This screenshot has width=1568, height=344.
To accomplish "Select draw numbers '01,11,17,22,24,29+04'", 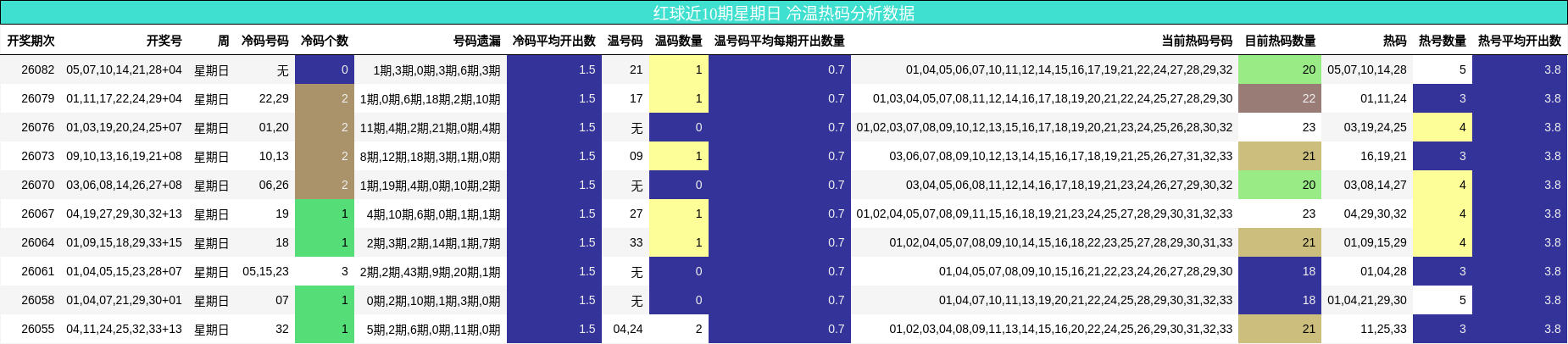I will pos(124,98).
